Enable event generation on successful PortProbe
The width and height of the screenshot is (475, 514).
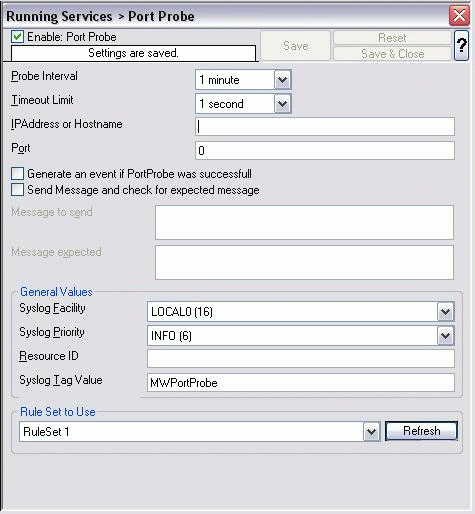click(x=17, y=174)
